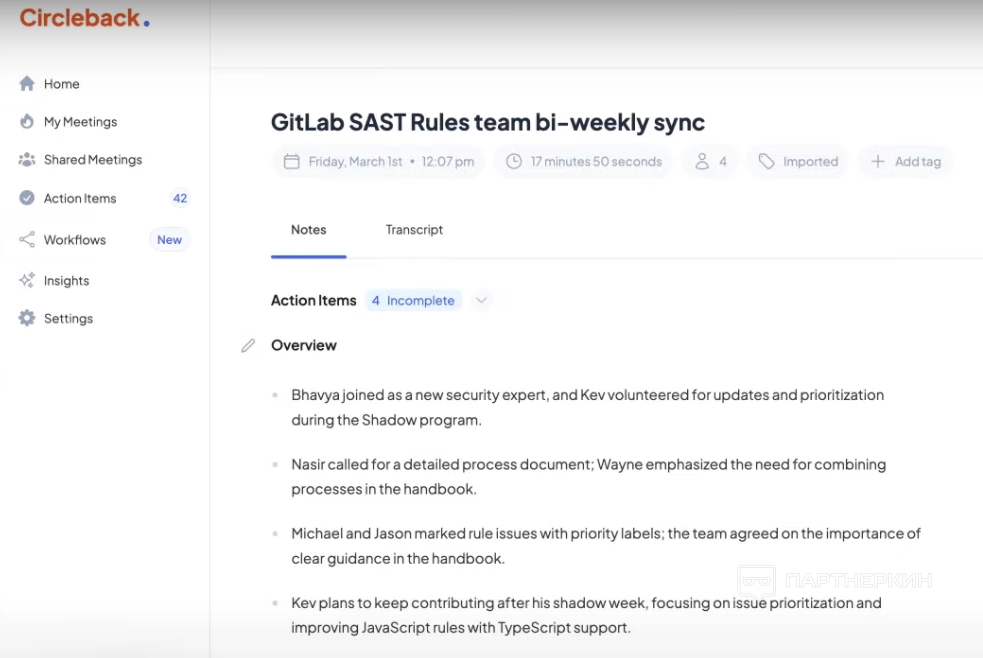
Task: Switch to the Transcript tab
Action: point(414,229)
